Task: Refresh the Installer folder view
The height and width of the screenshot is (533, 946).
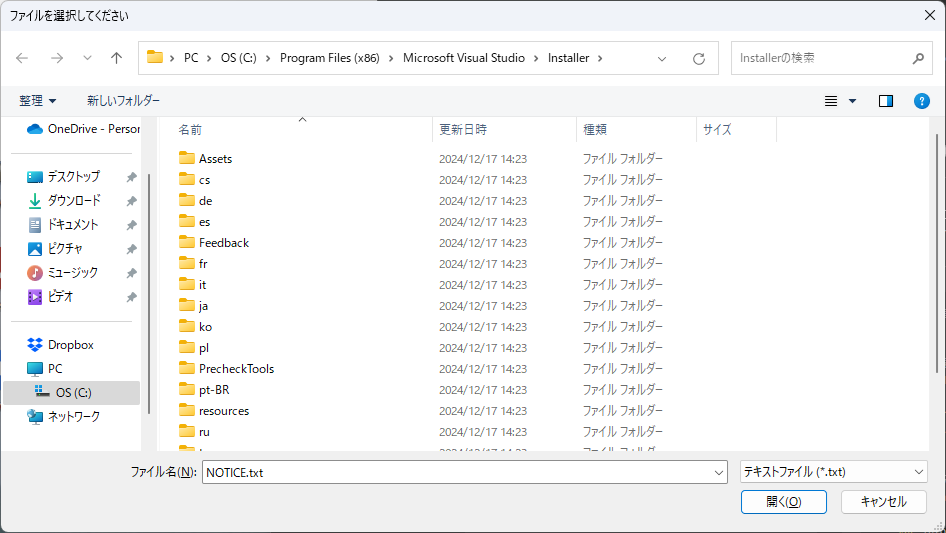Action: (x=699, y=59)
